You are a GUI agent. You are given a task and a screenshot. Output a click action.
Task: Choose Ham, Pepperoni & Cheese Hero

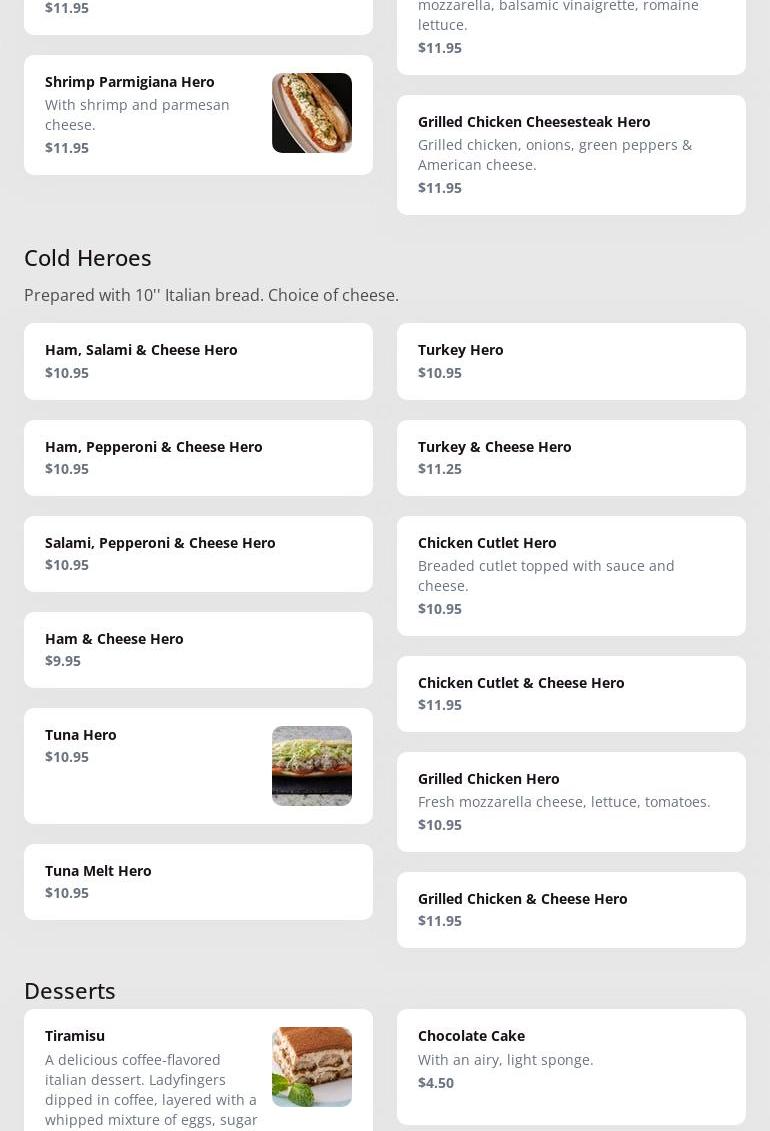[198, 458]
